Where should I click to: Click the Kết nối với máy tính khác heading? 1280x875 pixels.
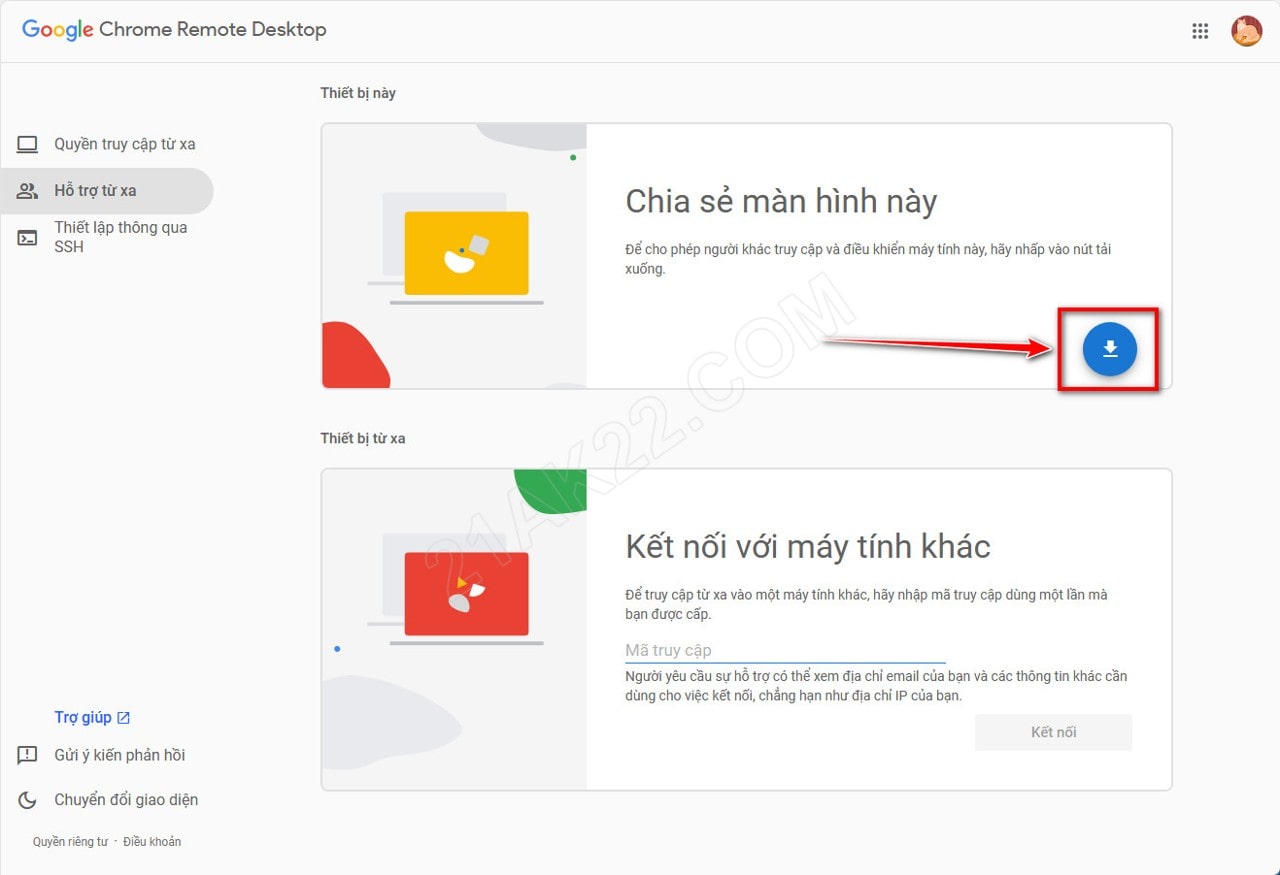808,547
